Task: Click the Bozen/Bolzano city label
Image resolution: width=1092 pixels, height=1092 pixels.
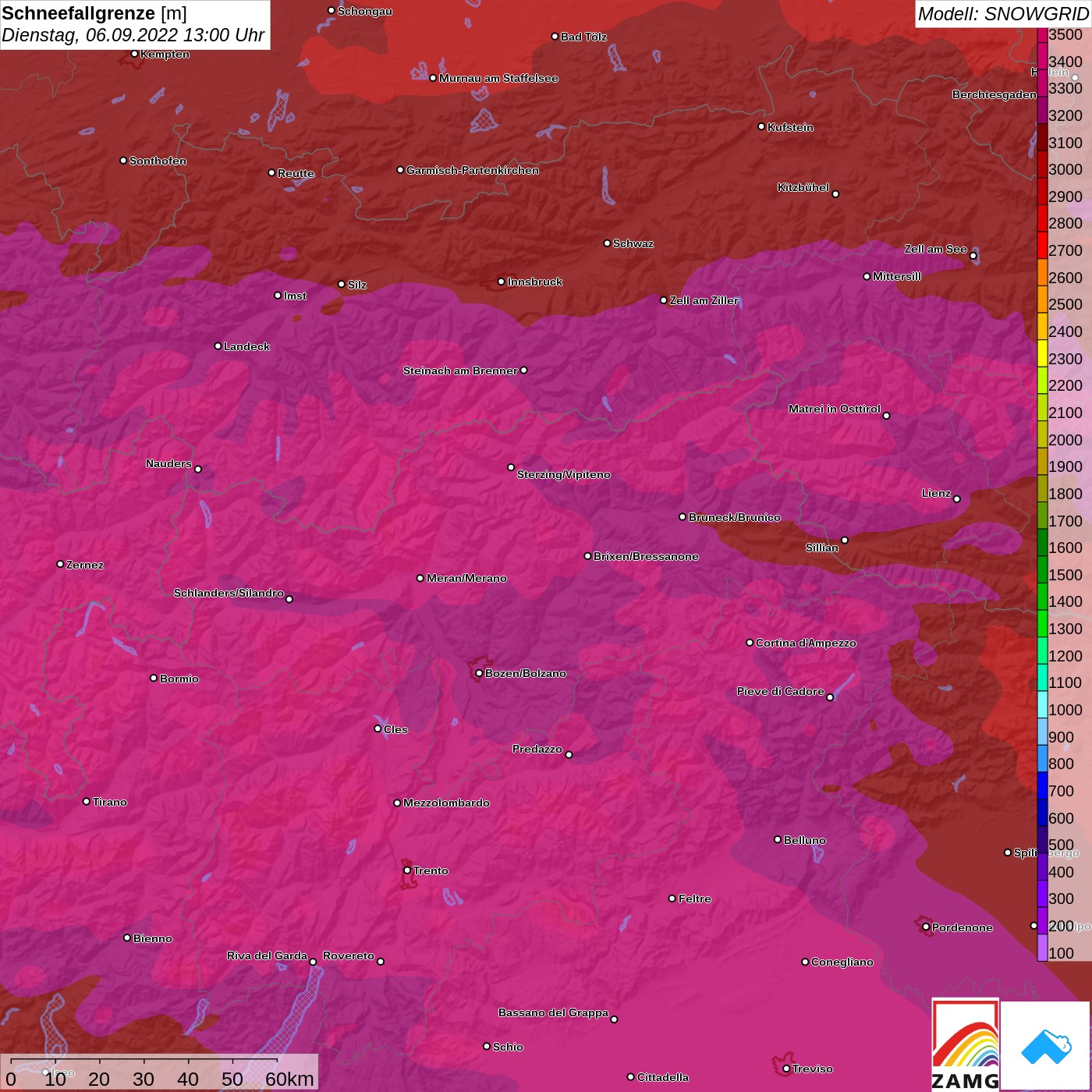Action: 526,673
